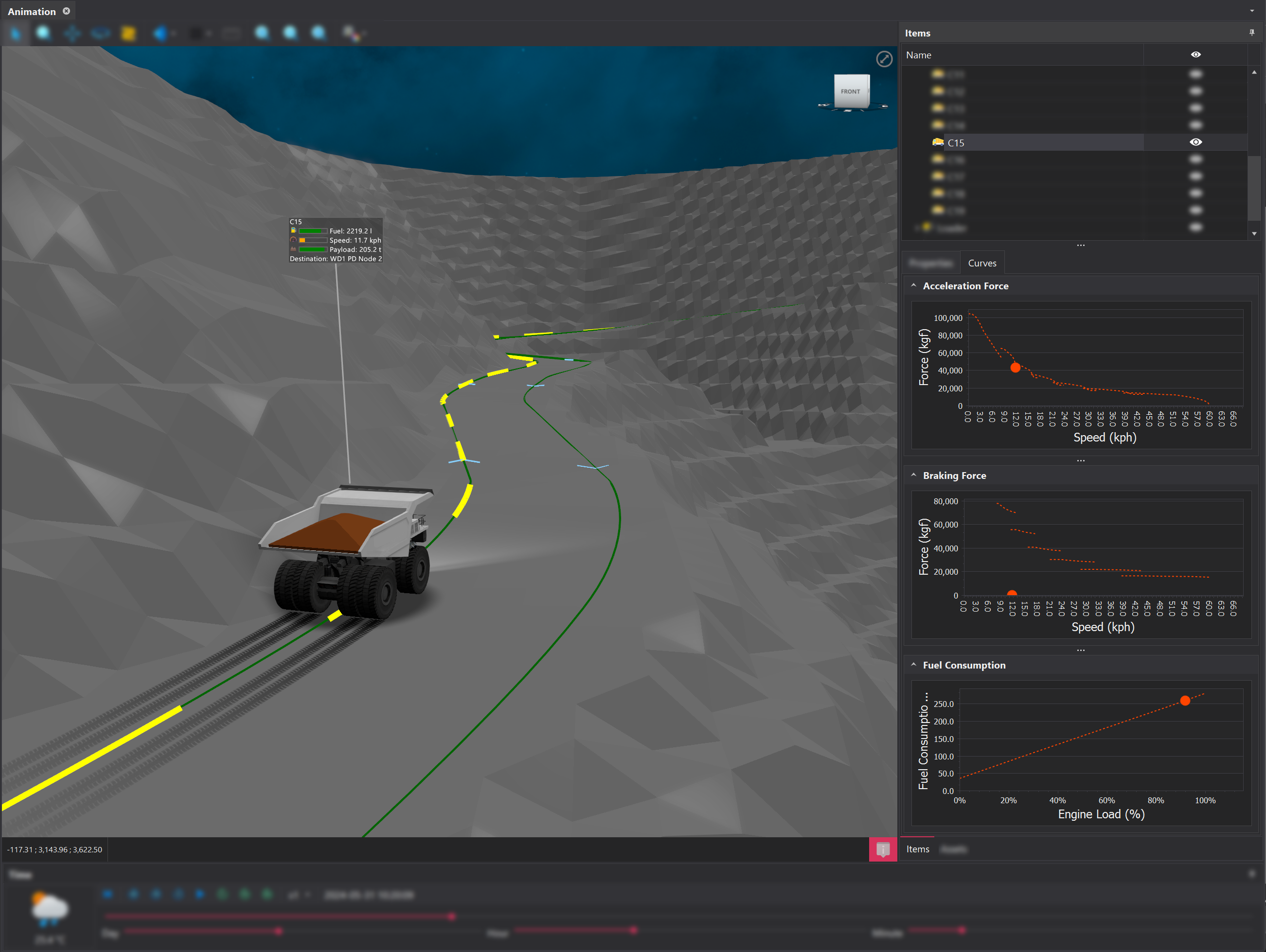Select C15 in the items list
1266x952 pixels.
pyautogui.click(x=956, y=143)
